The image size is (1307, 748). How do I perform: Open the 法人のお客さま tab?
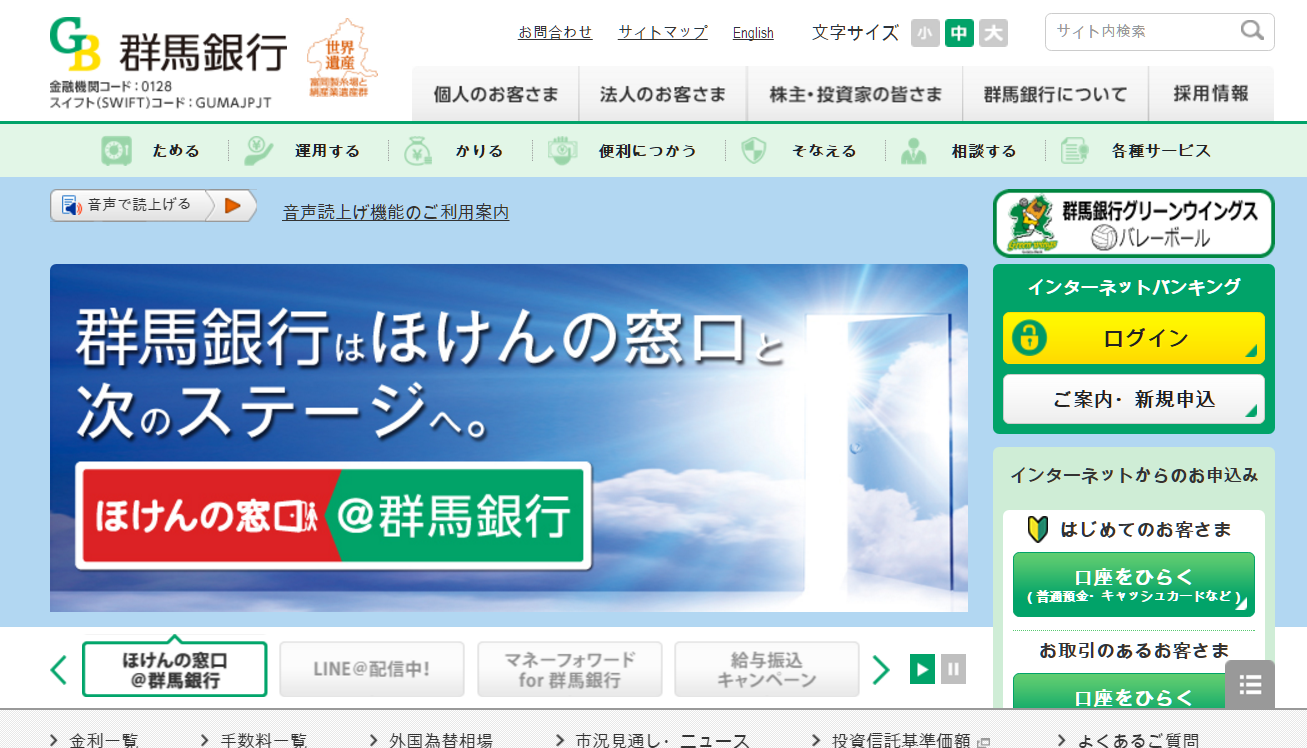point(662,94)
